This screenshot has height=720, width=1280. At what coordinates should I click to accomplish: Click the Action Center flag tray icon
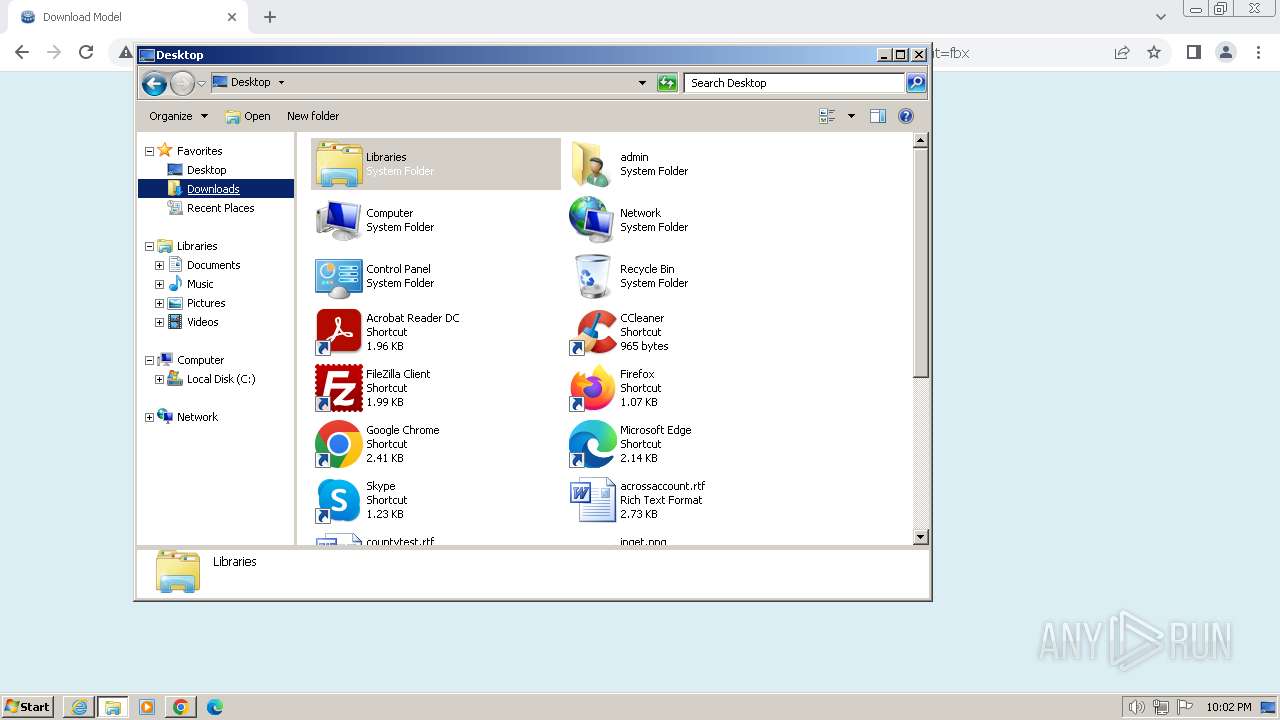click(x=1185, y=707)
